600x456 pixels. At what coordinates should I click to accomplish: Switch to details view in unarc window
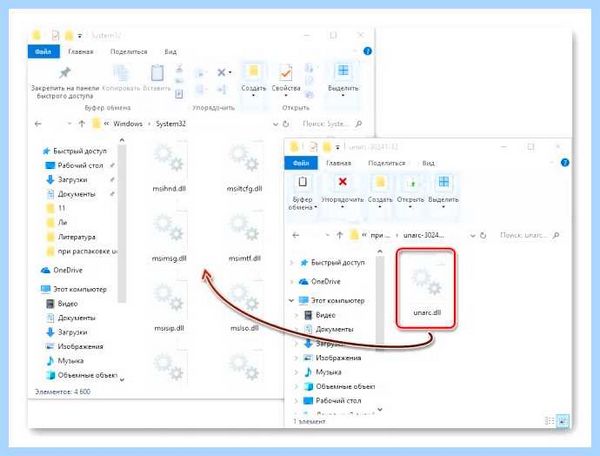click(549, 421)
